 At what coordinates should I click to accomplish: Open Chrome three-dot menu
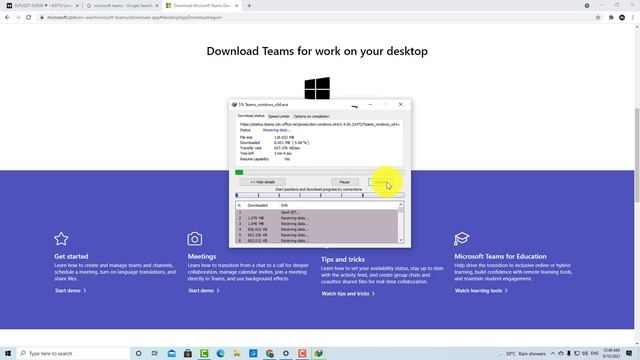point(633,18)
